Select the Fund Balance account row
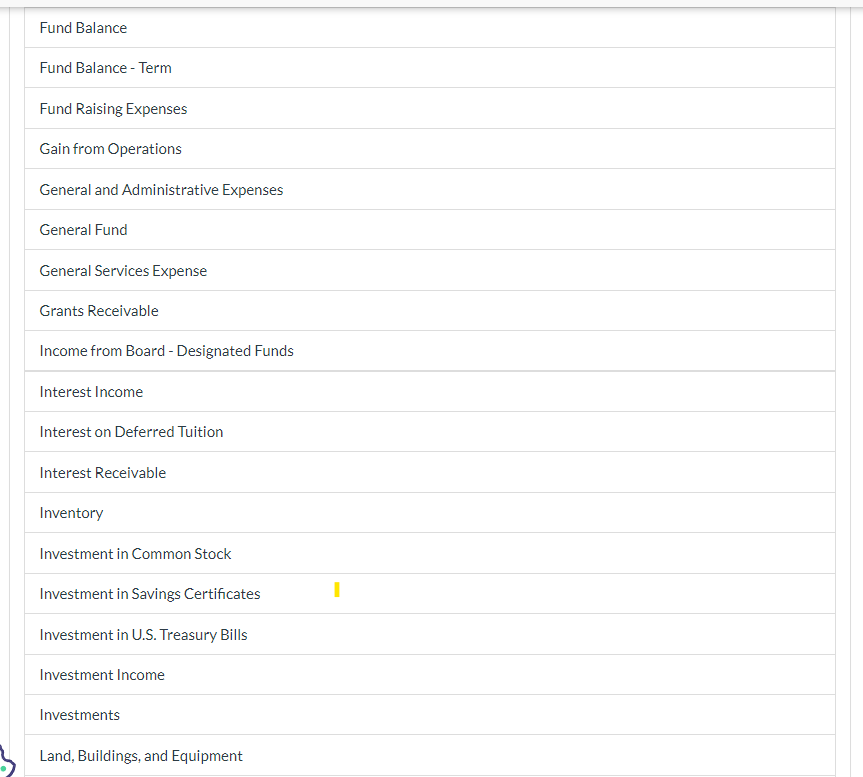This screenshot has height=777, width=863. coord(83,27)
